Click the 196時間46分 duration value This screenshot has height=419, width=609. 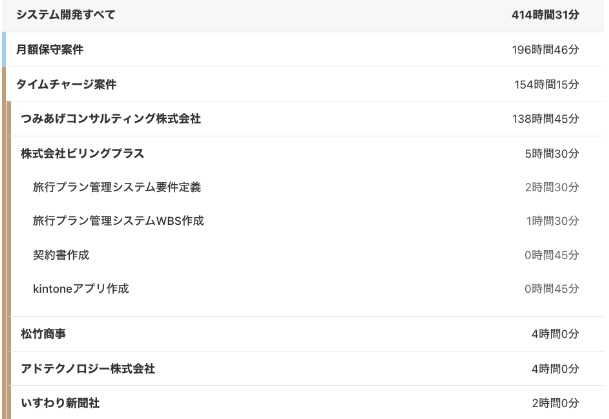(545, 50)
